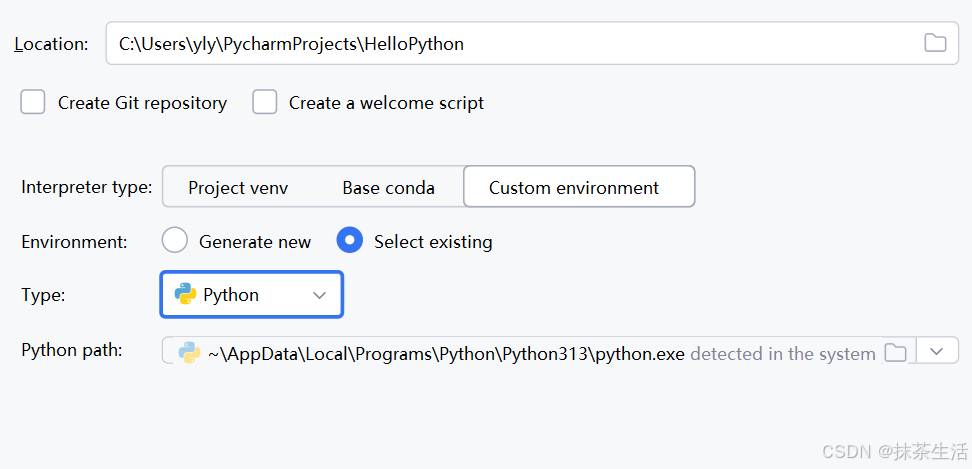Tick the Create a welcome script checkbox
972x469 pixels.
pos(265,102)
